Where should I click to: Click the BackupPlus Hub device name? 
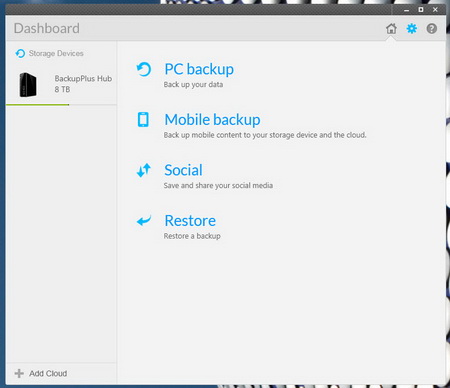click(x=83, y=79)
